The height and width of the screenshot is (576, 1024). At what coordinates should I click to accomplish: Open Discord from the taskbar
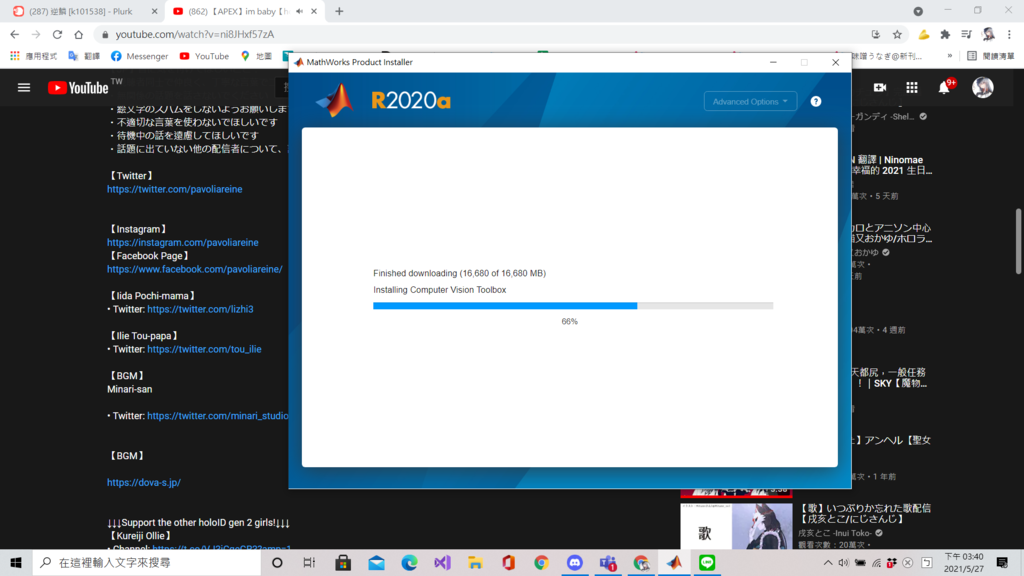(575, 562)
